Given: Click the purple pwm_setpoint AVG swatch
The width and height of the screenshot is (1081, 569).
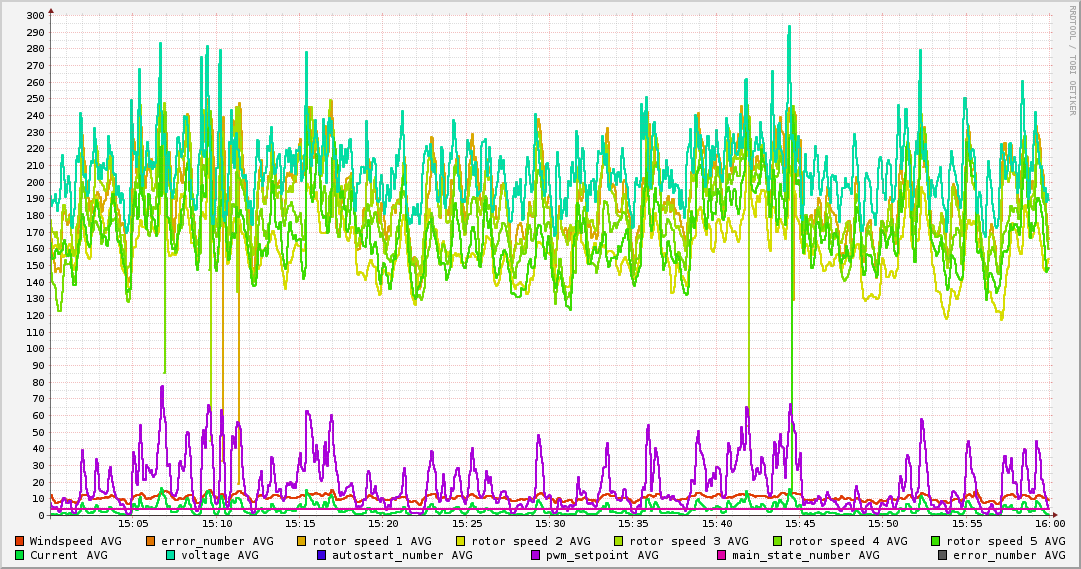Looking at the screenshot, I should click(x=536, y=555).
